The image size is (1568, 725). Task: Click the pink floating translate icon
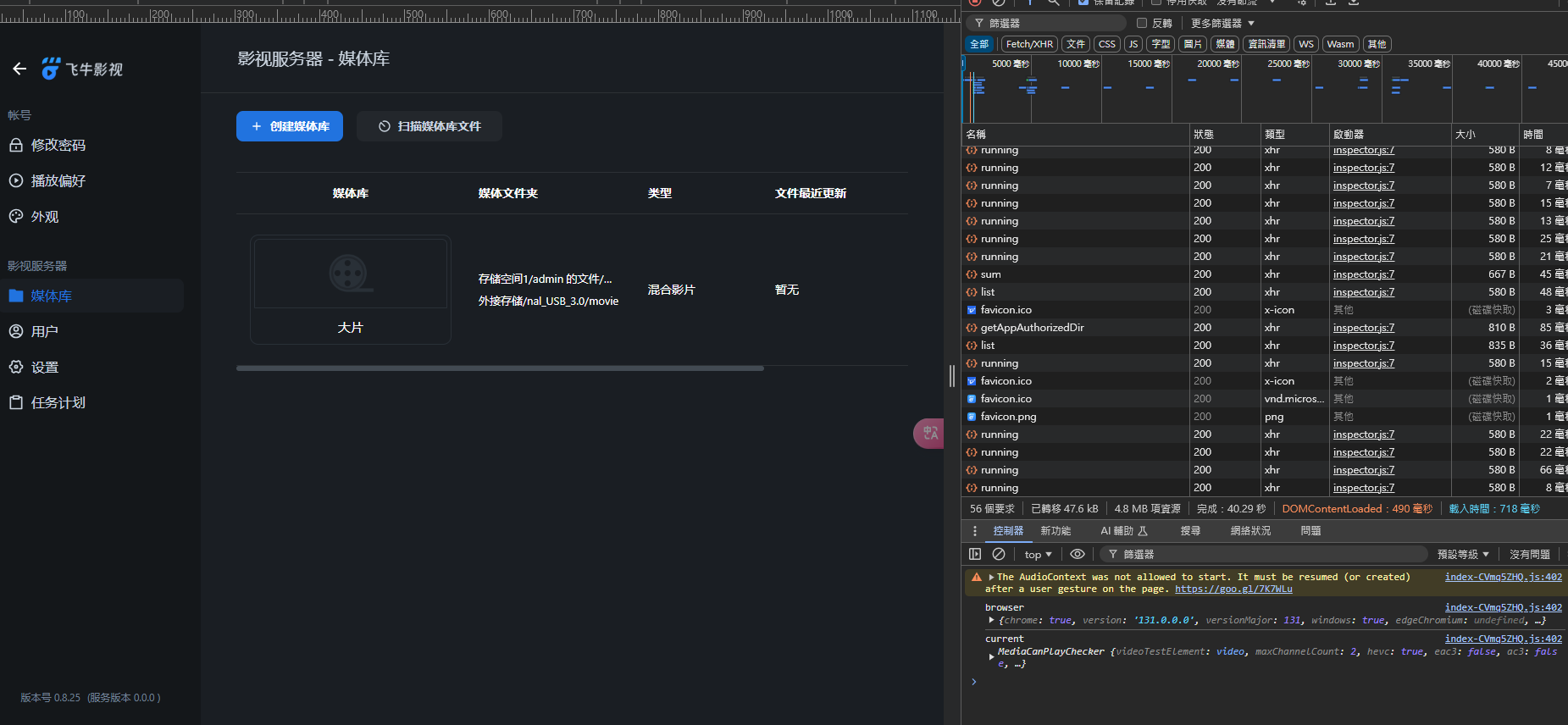click(x=929, y=433)
